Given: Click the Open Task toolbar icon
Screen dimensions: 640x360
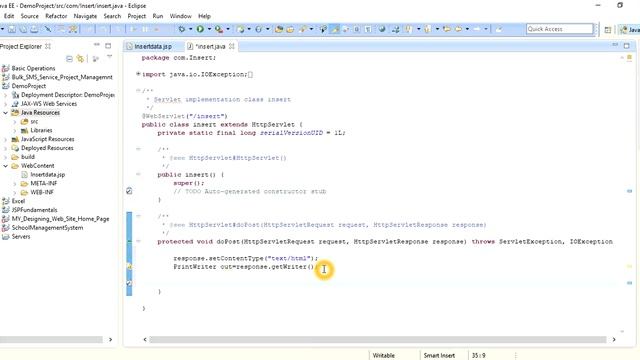Looking at the screenshot, I should 290,29.
